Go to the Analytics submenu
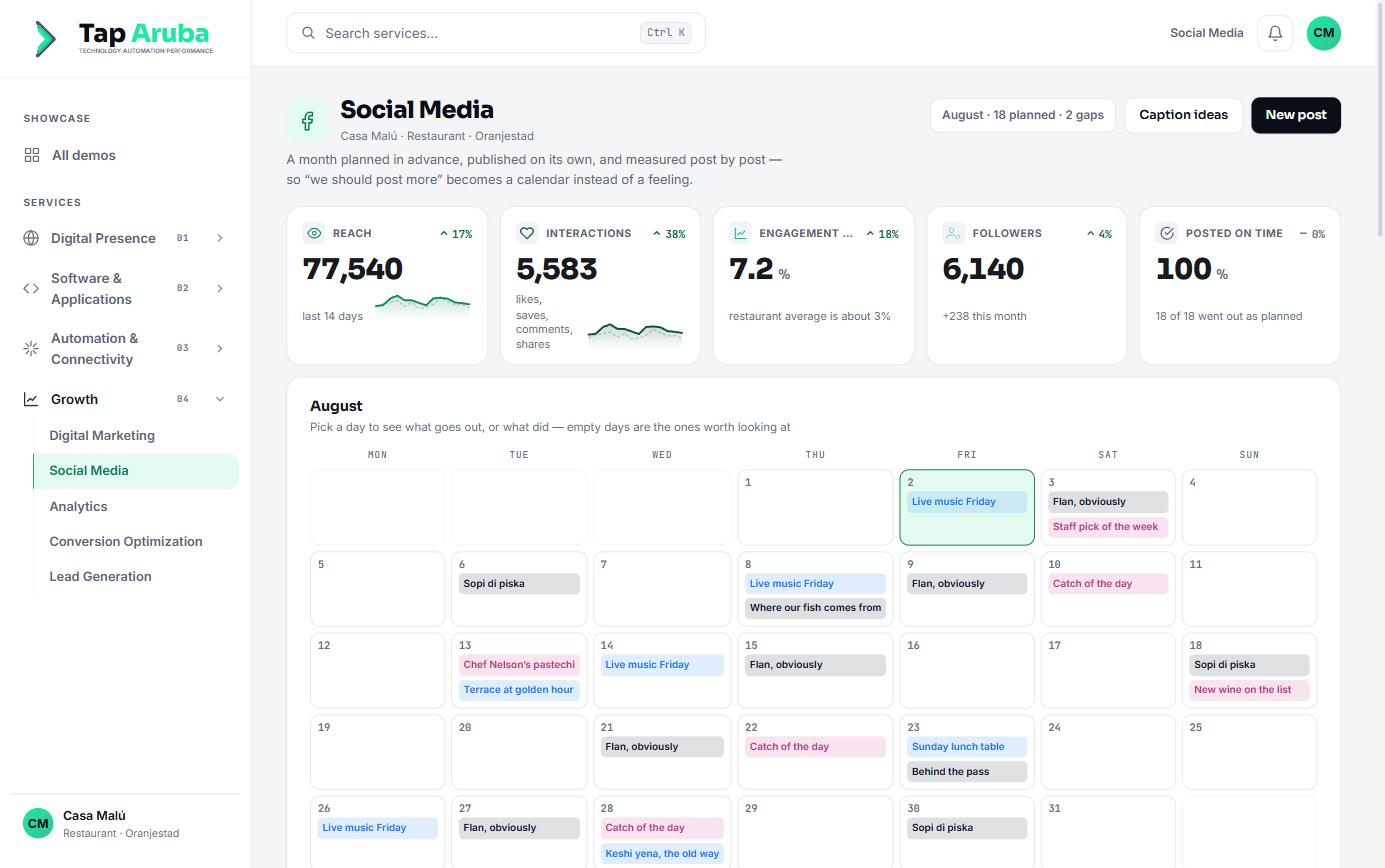Image resolution: width=1385 pixels, height=868 pixels. pyautogui.click(x=78, y=506)
